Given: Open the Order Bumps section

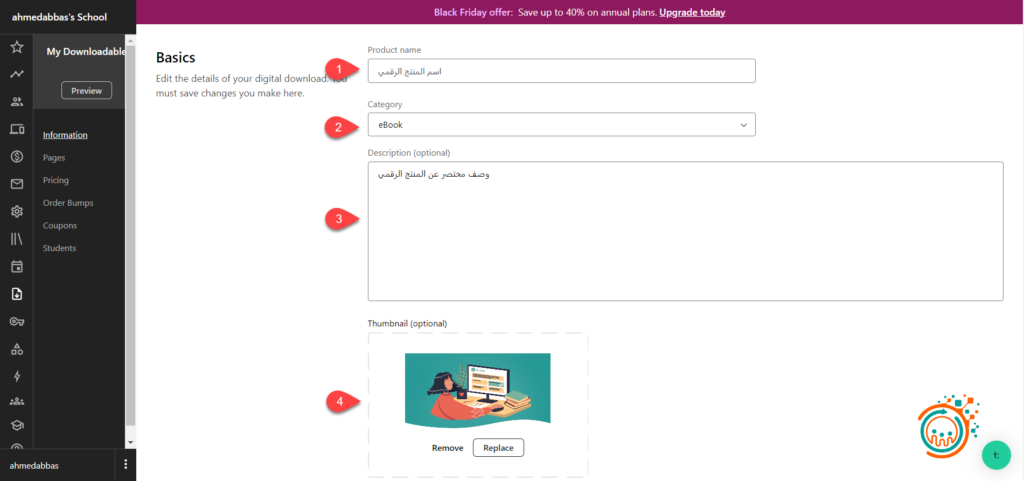Looking at the screenshot, I should tap(68, 203).
